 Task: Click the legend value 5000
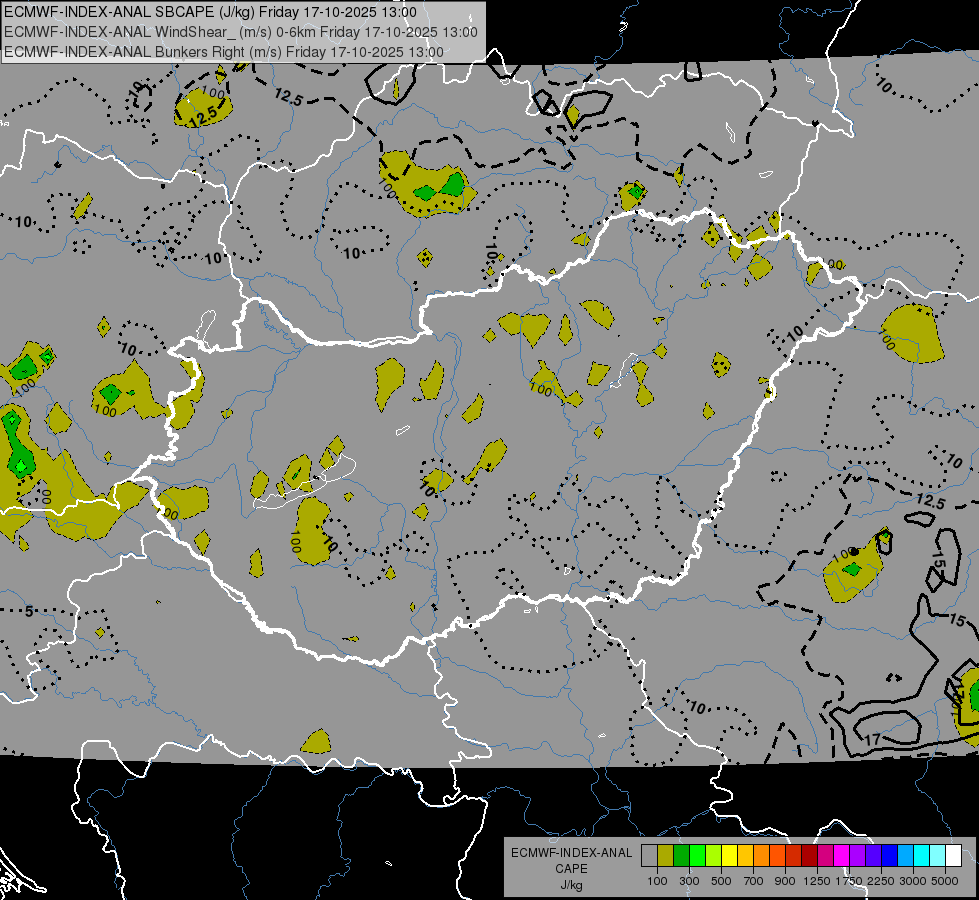[945, 881]
